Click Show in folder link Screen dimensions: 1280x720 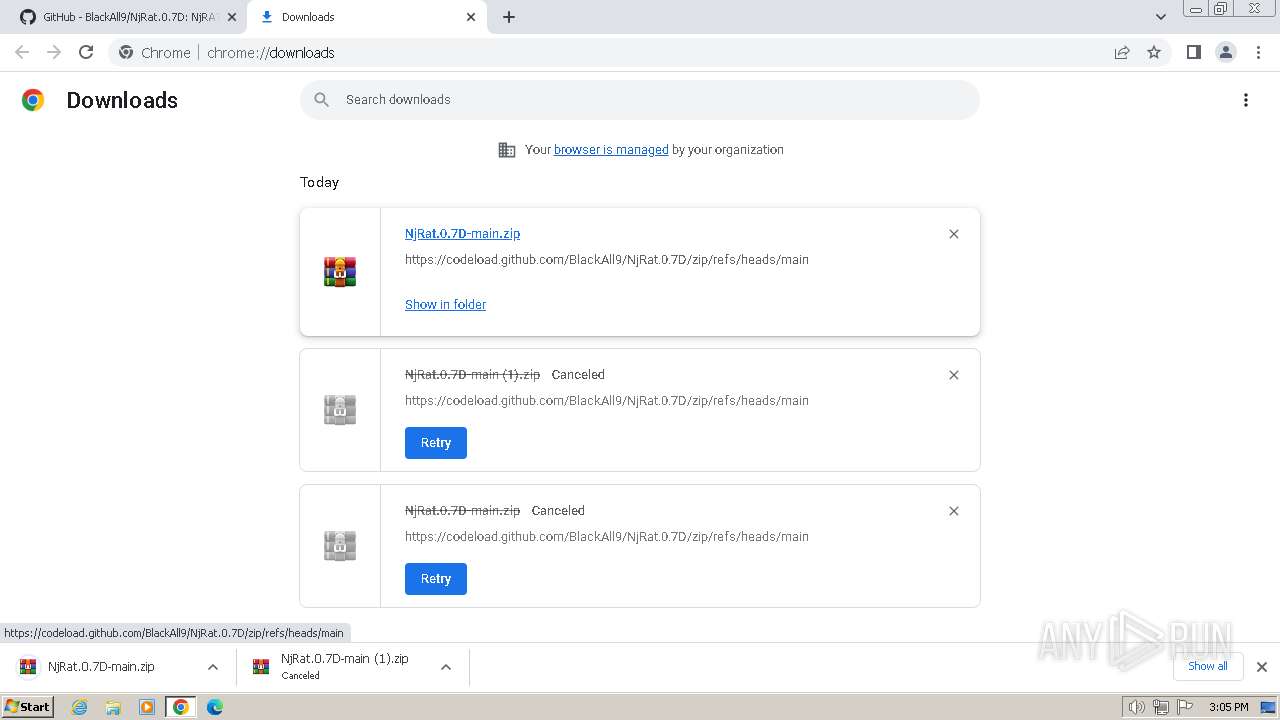click(445, 304)
